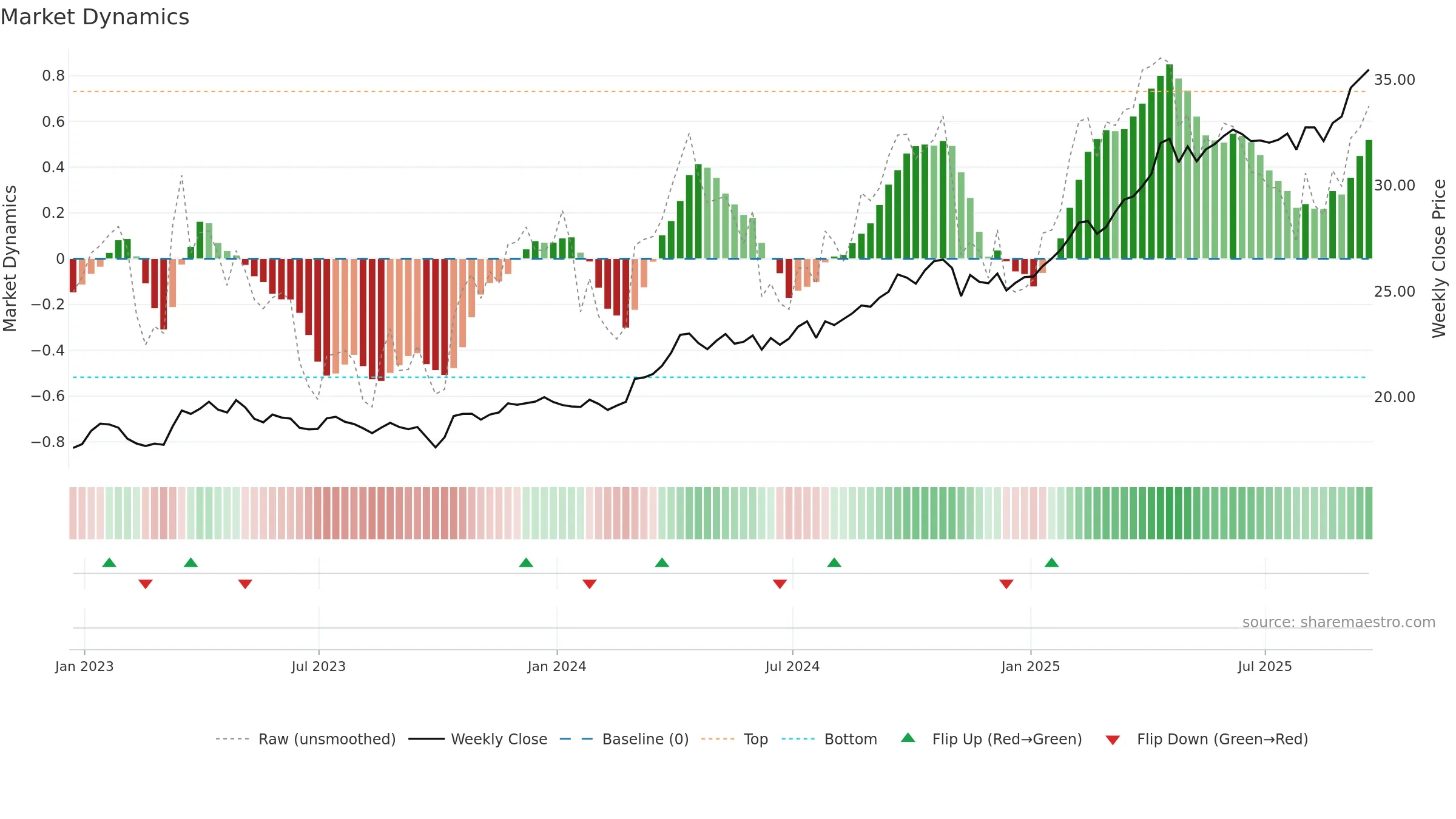Select the Flip Down marker just after Jan 2024
The image size is (1456, 819).
590,584
